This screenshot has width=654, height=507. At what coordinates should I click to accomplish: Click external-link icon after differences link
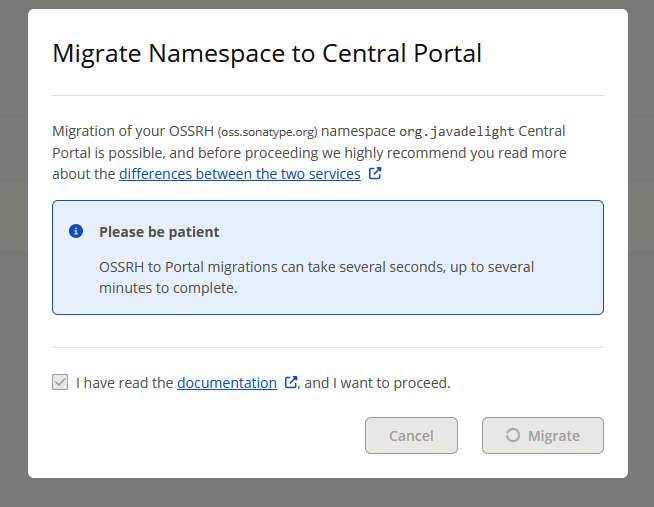[x=375, y=173]
